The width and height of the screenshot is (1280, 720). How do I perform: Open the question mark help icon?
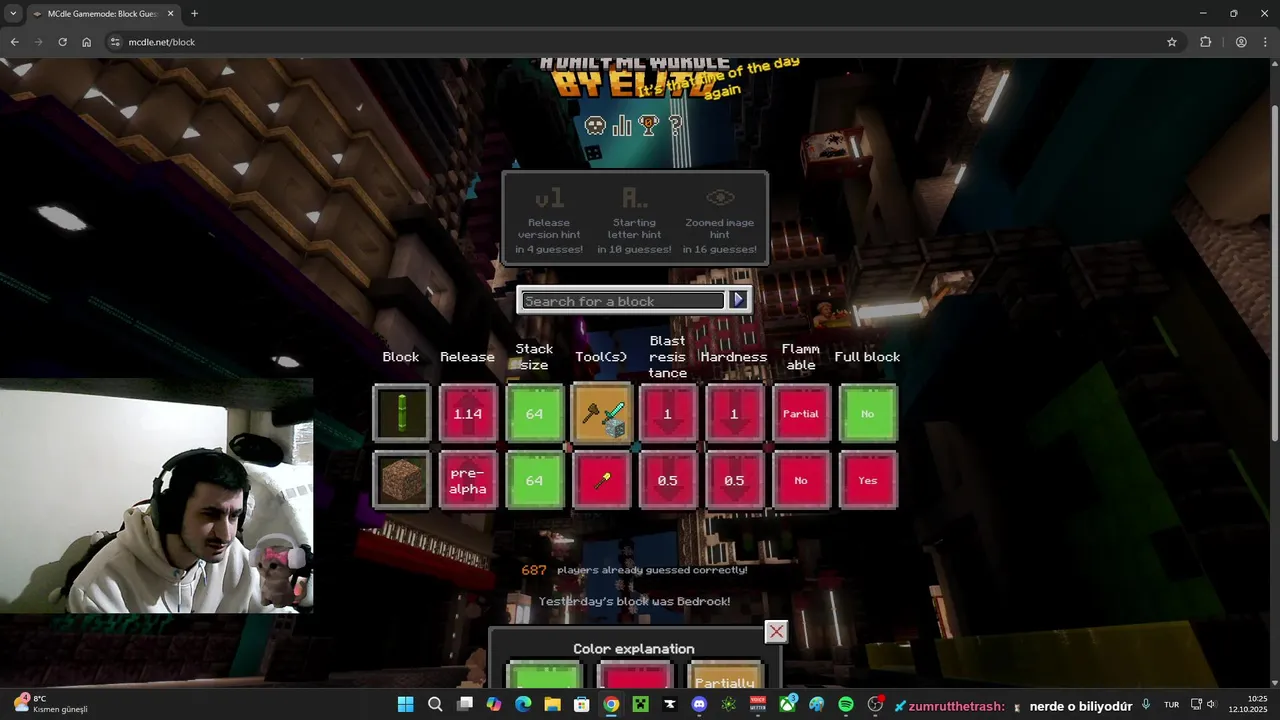click(x=675, y=125)
